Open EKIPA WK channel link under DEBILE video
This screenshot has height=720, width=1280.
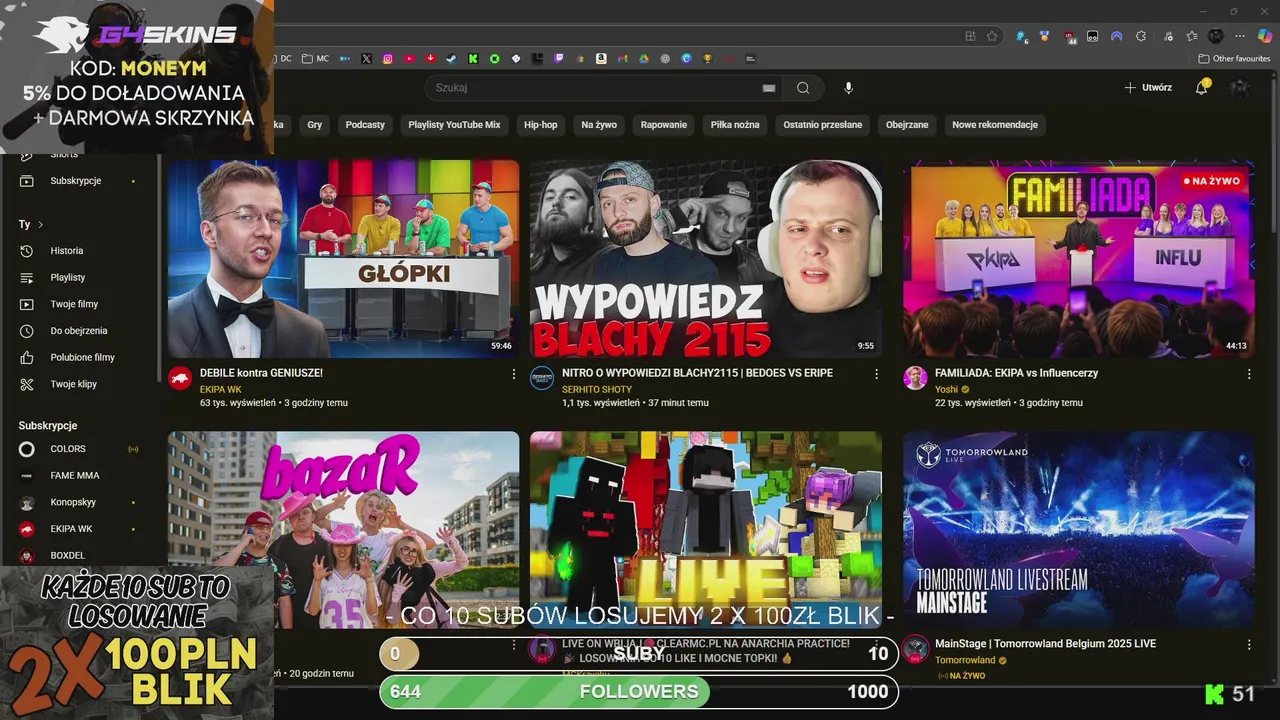pos(221,389)
